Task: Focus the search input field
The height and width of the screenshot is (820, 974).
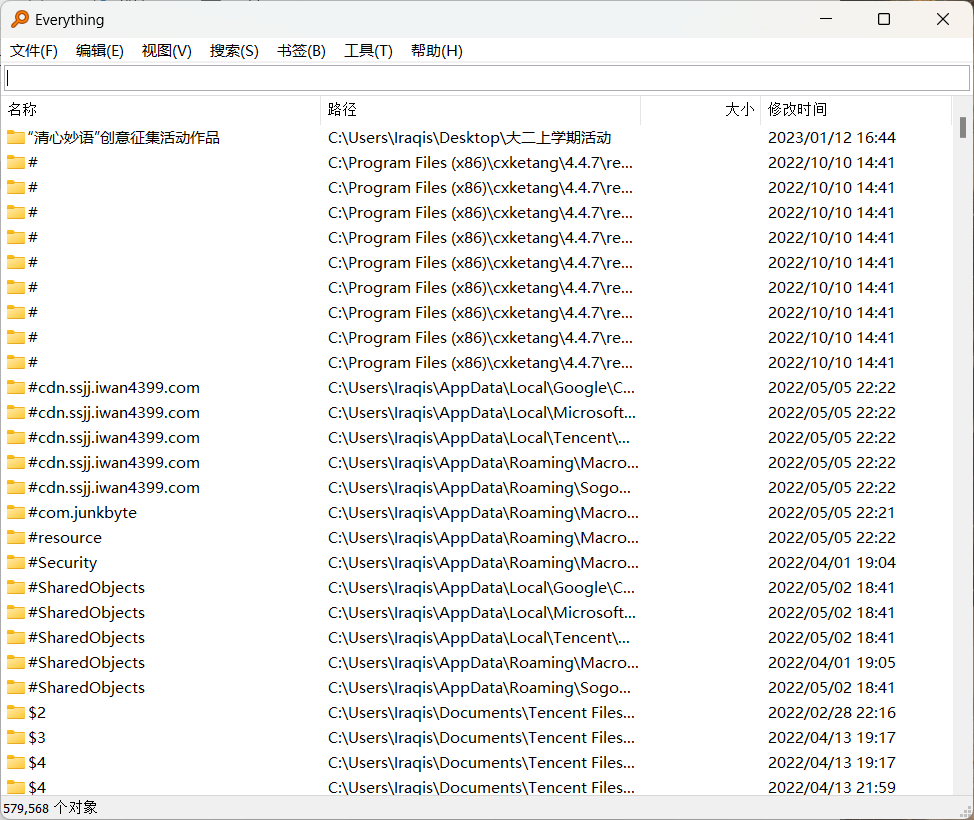Action: click(x=486, y=78)
